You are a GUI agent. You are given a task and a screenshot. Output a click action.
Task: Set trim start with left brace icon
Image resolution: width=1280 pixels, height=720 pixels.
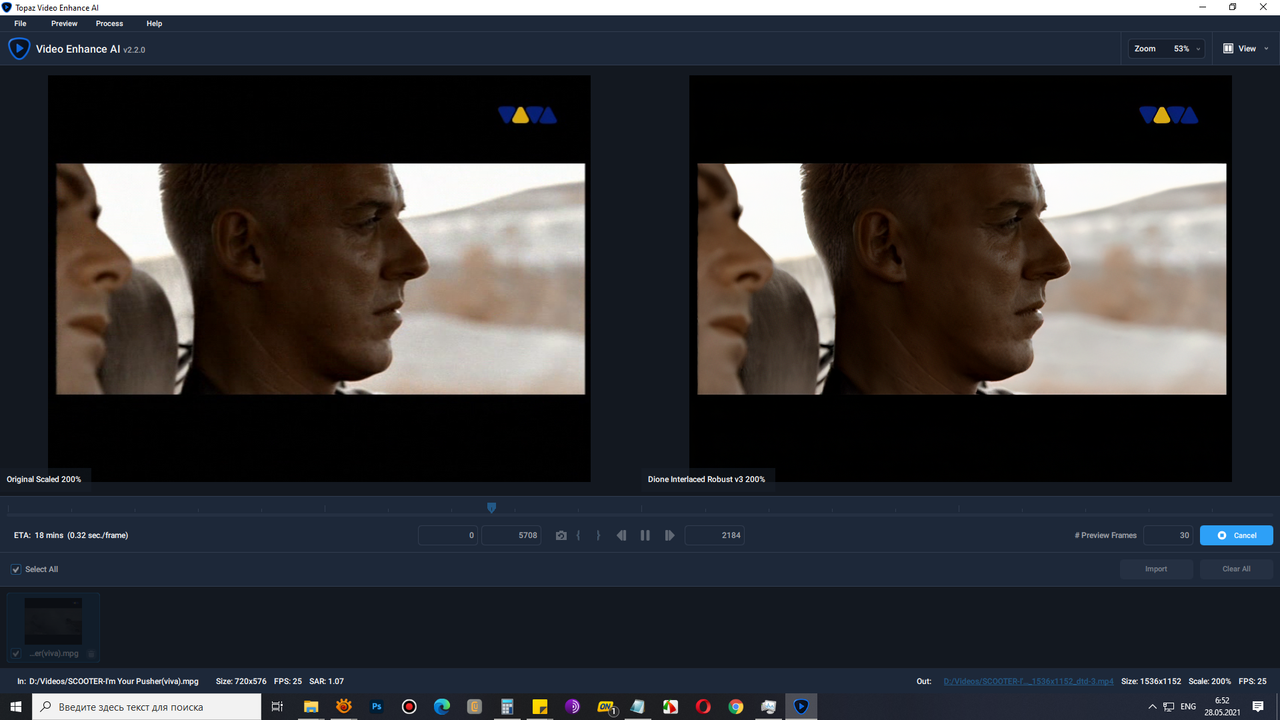[578, 536]
